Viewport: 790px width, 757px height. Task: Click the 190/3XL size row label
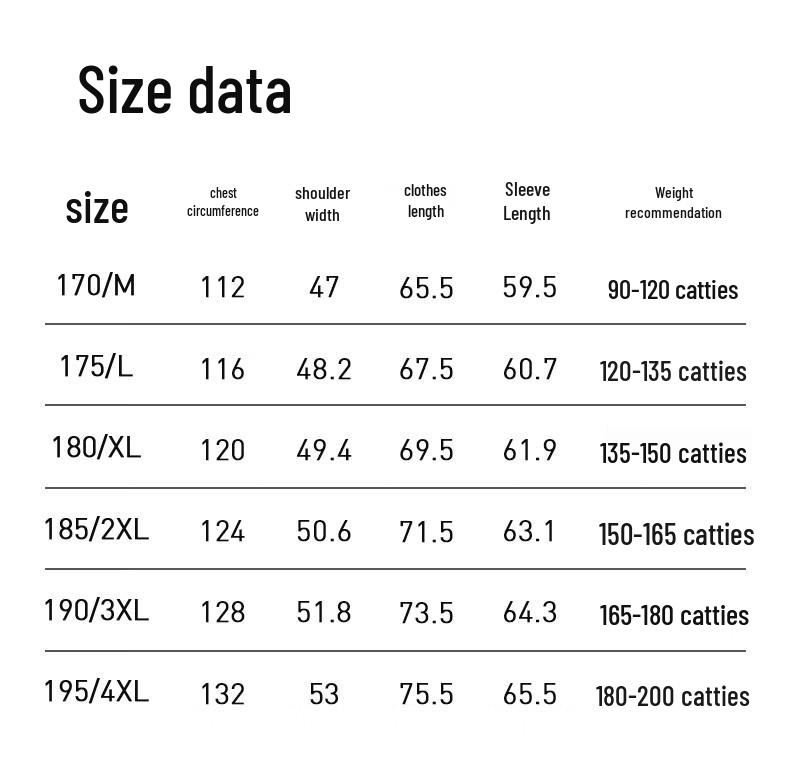[x=96, y=610]
